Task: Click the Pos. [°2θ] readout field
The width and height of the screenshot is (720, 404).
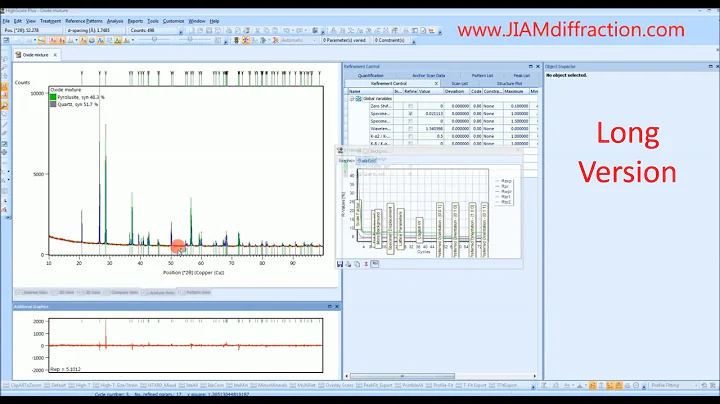Action: [x=32, y=30]
